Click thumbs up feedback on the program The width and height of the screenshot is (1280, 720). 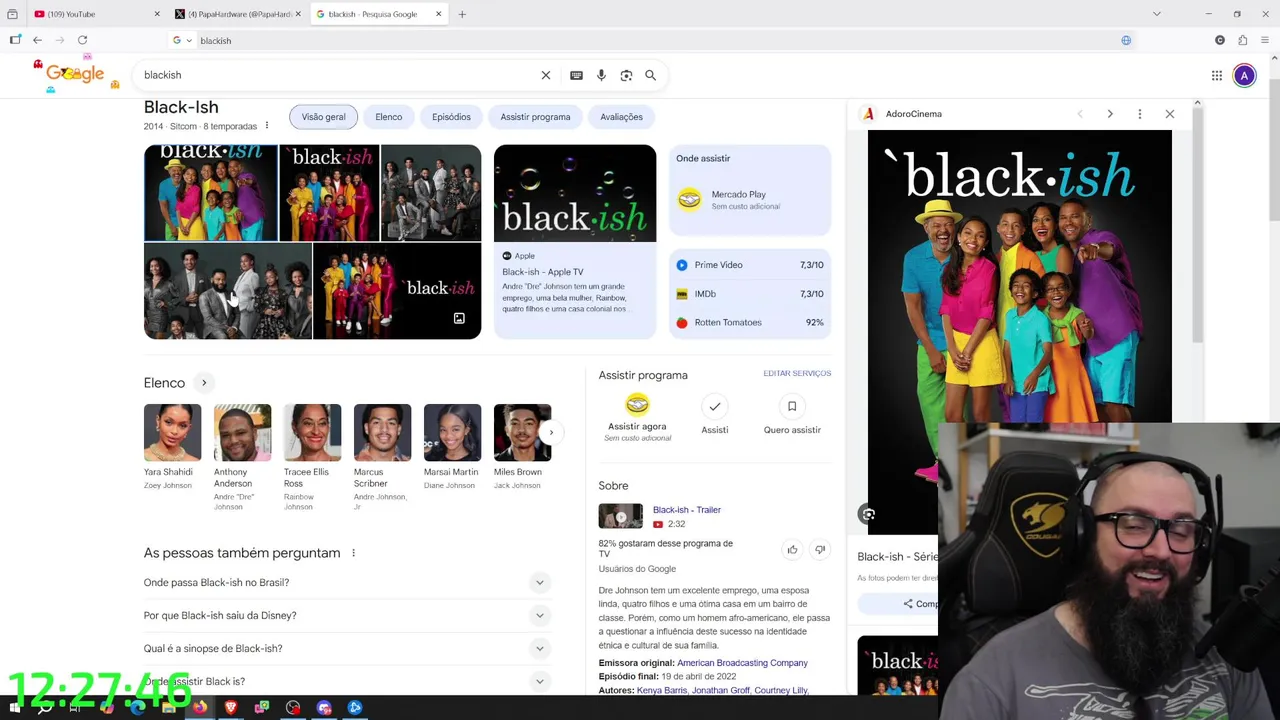pyautogui.click(x=792, y=549)
